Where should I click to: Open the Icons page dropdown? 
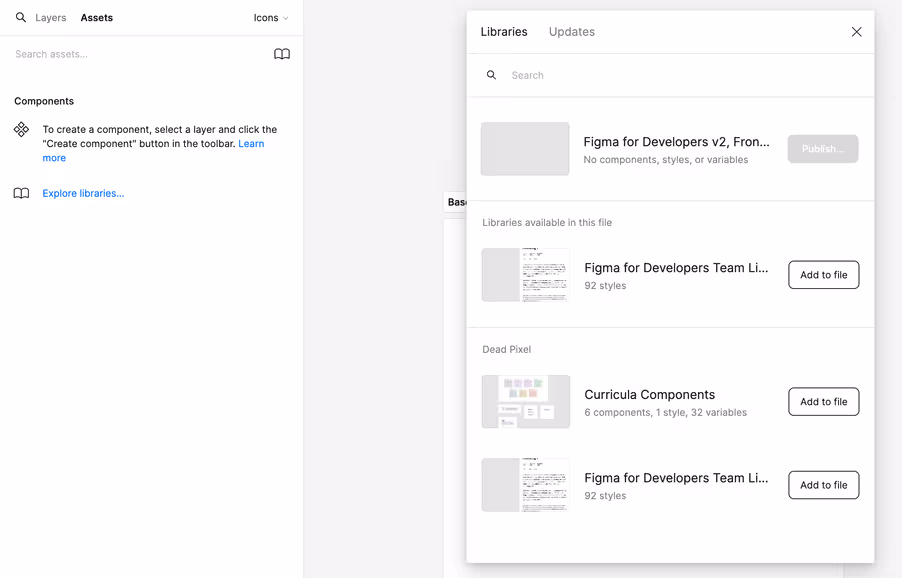pyautogui.click(x=271, y=18)
